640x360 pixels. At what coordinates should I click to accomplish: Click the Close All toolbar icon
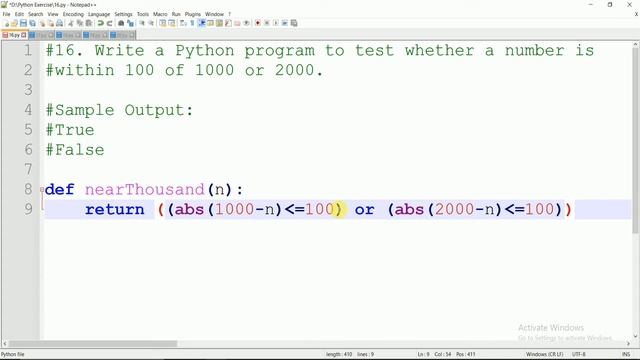click(x=51, y=23)
